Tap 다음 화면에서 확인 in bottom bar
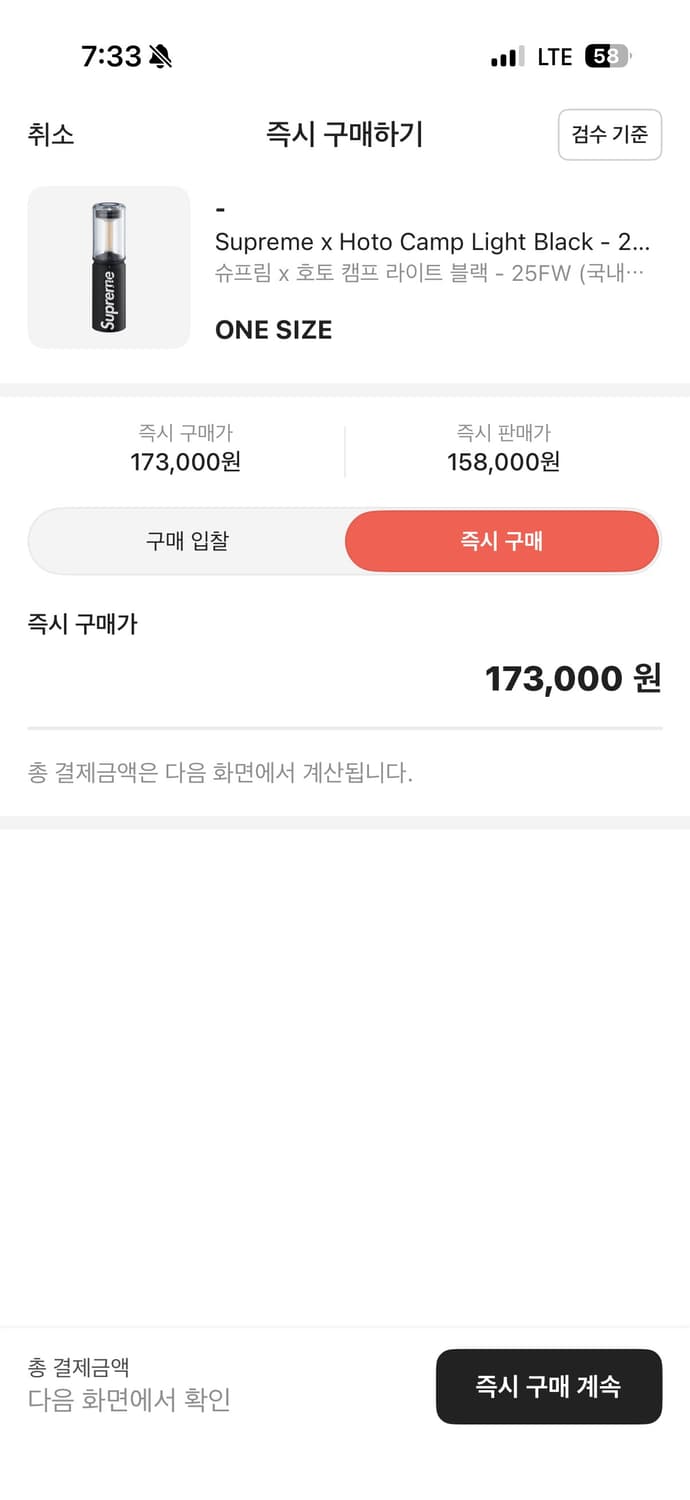Viewport: 690px width, 1500px height. (x=129, y=1399)
